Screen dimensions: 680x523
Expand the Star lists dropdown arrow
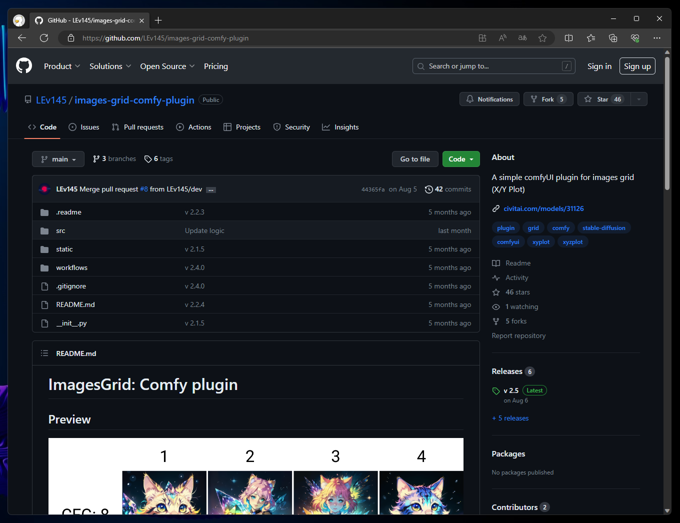pos(638,99)
